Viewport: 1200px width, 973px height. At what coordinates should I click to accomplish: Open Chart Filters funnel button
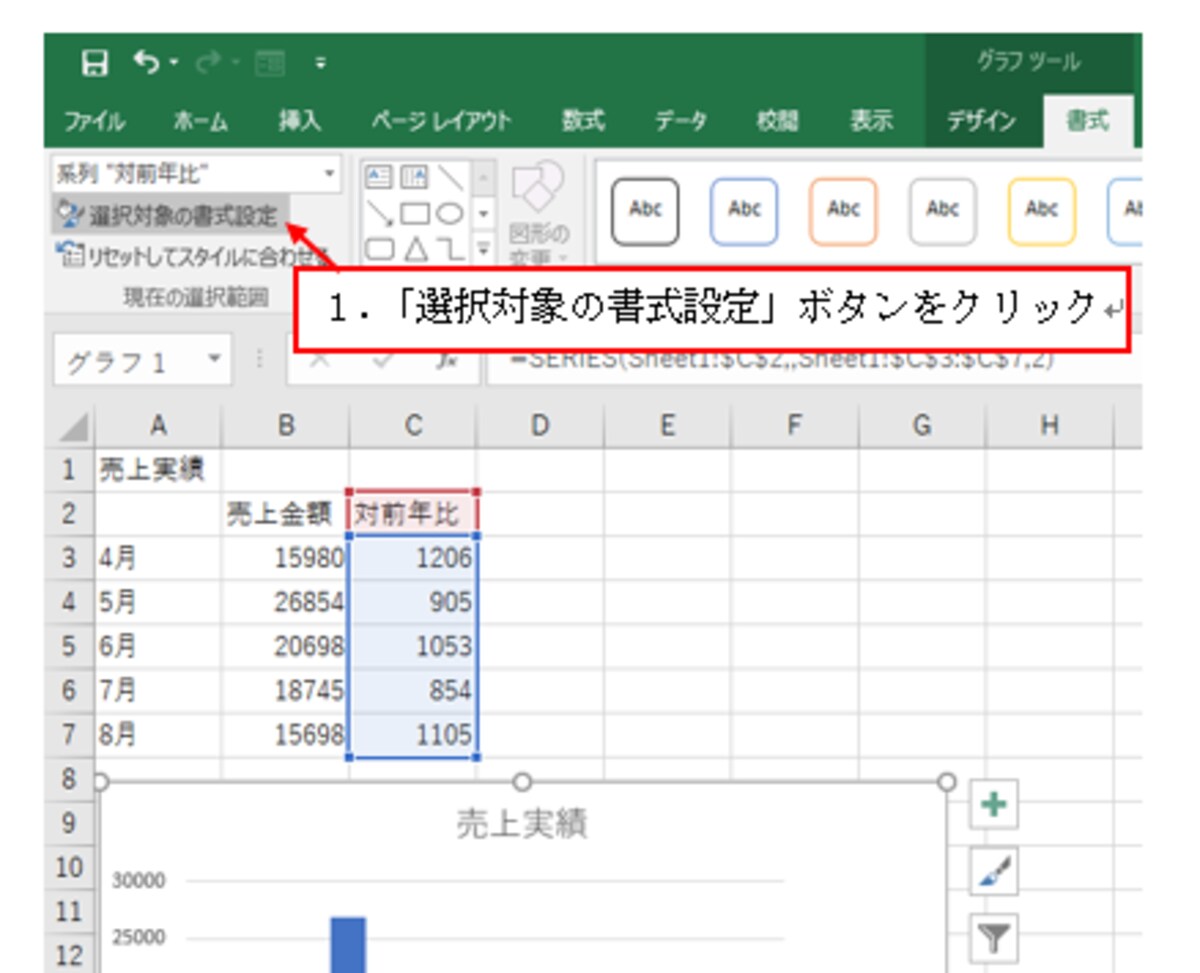point(994,938)
